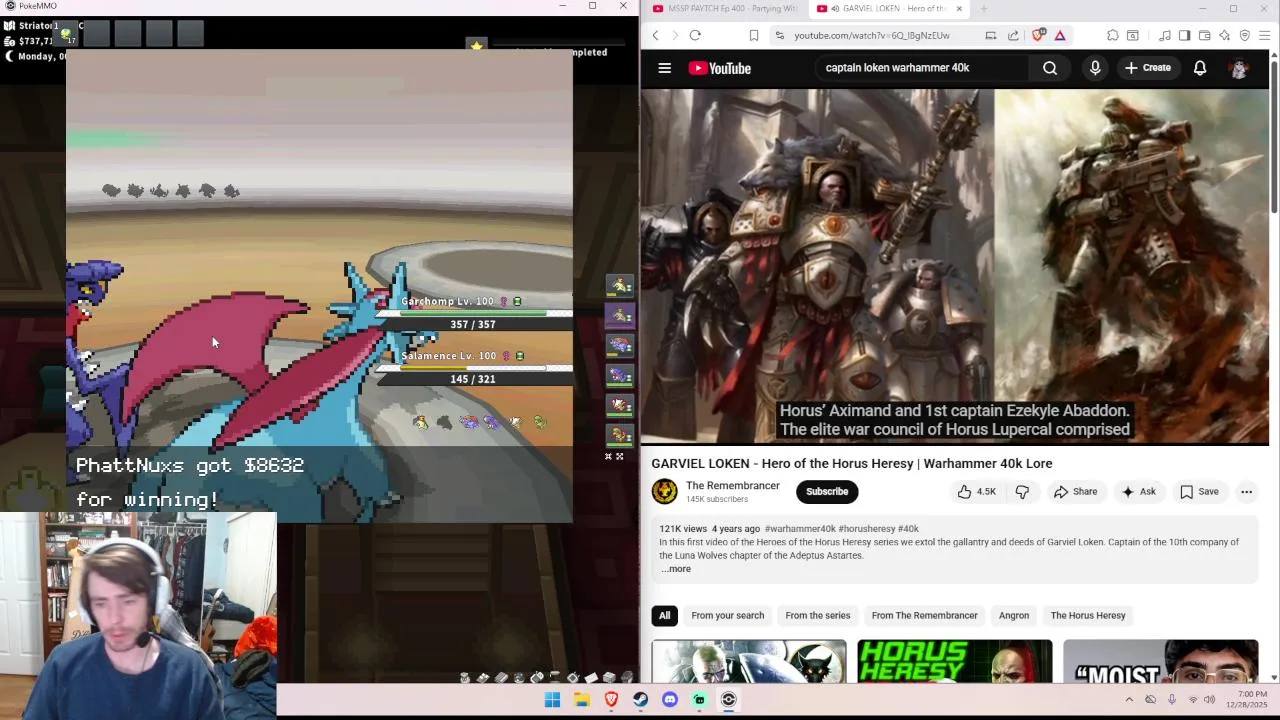Toggle the browser sidebar panel icon
Viewport: 1280px width, 720px height.
pos(1184,35)
